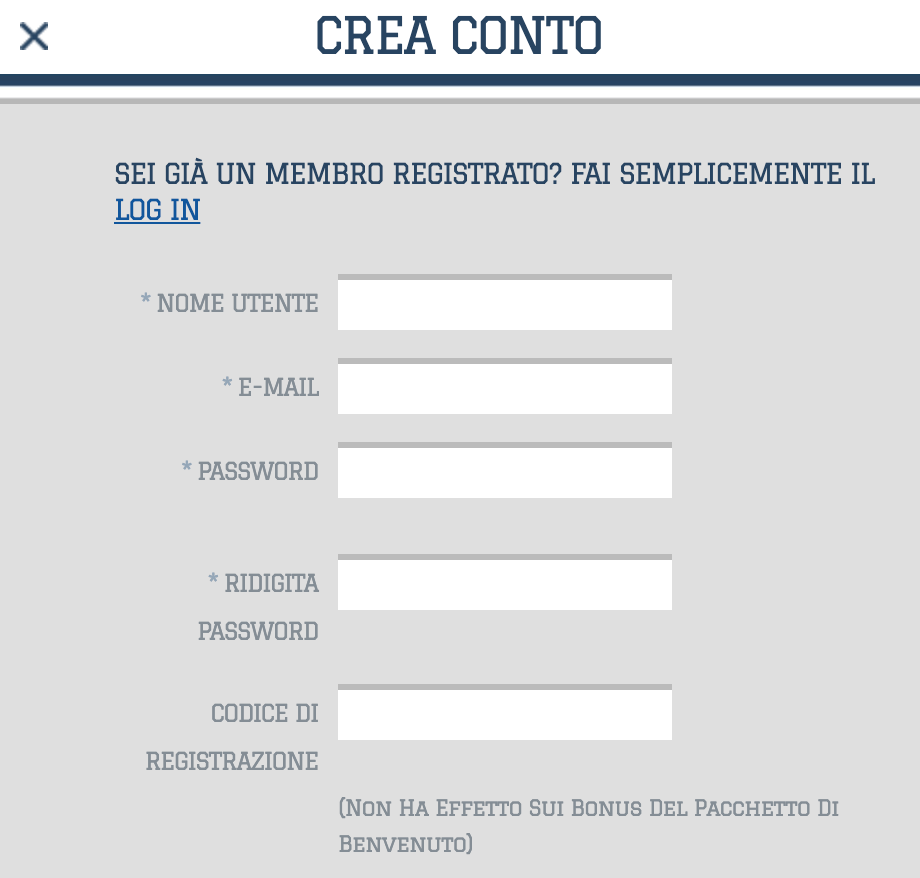The width and height of the screenshot is (920, 878).
Task: Open the LOG IN link
Action: pos(156,211)
